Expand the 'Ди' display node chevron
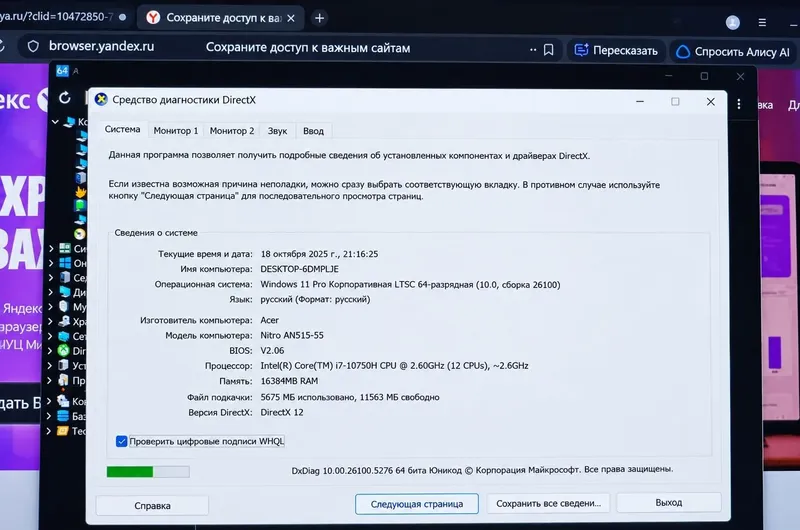 [51, 292]
